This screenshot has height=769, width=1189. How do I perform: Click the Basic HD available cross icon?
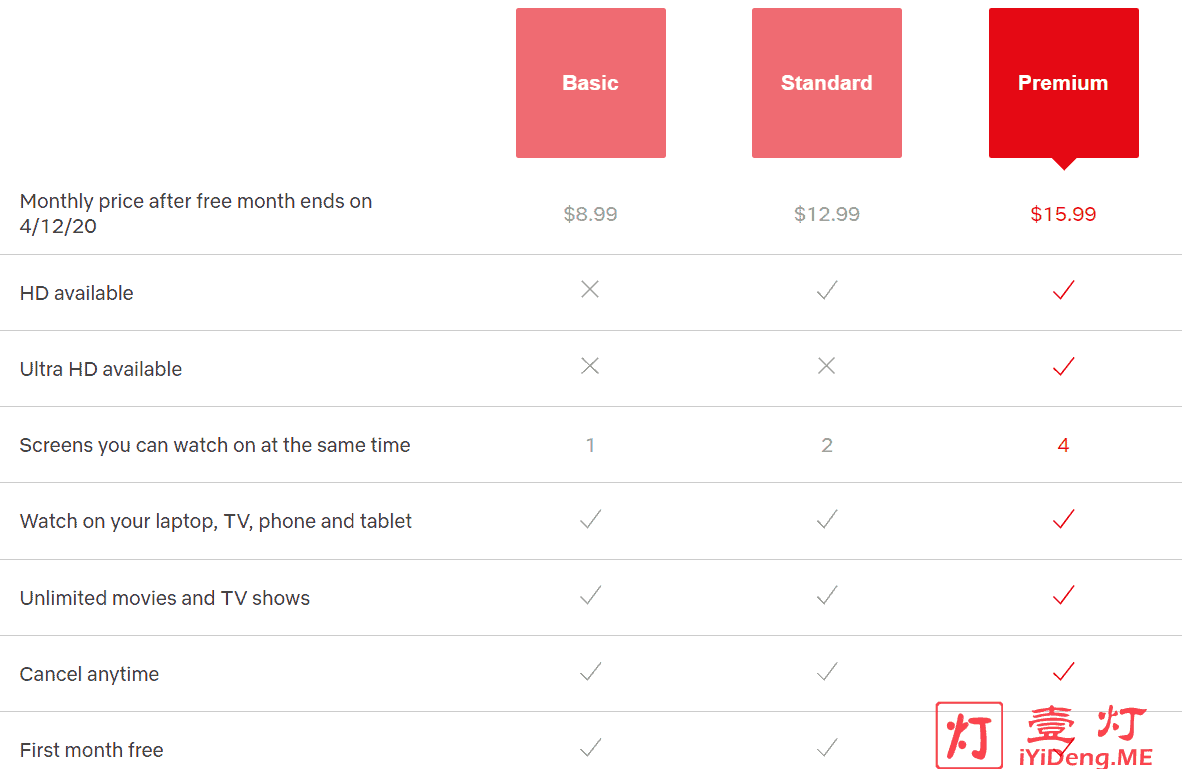(590, 289)
